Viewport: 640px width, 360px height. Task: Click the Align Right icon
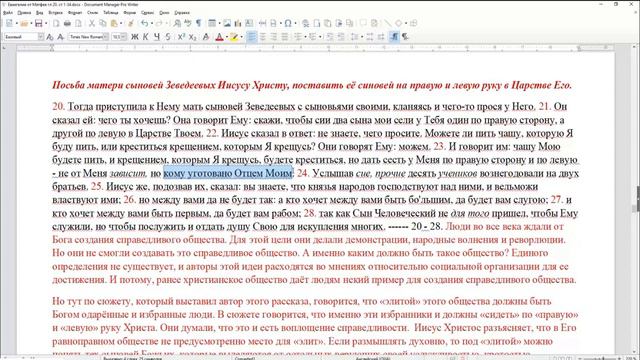tap(273, 37)
